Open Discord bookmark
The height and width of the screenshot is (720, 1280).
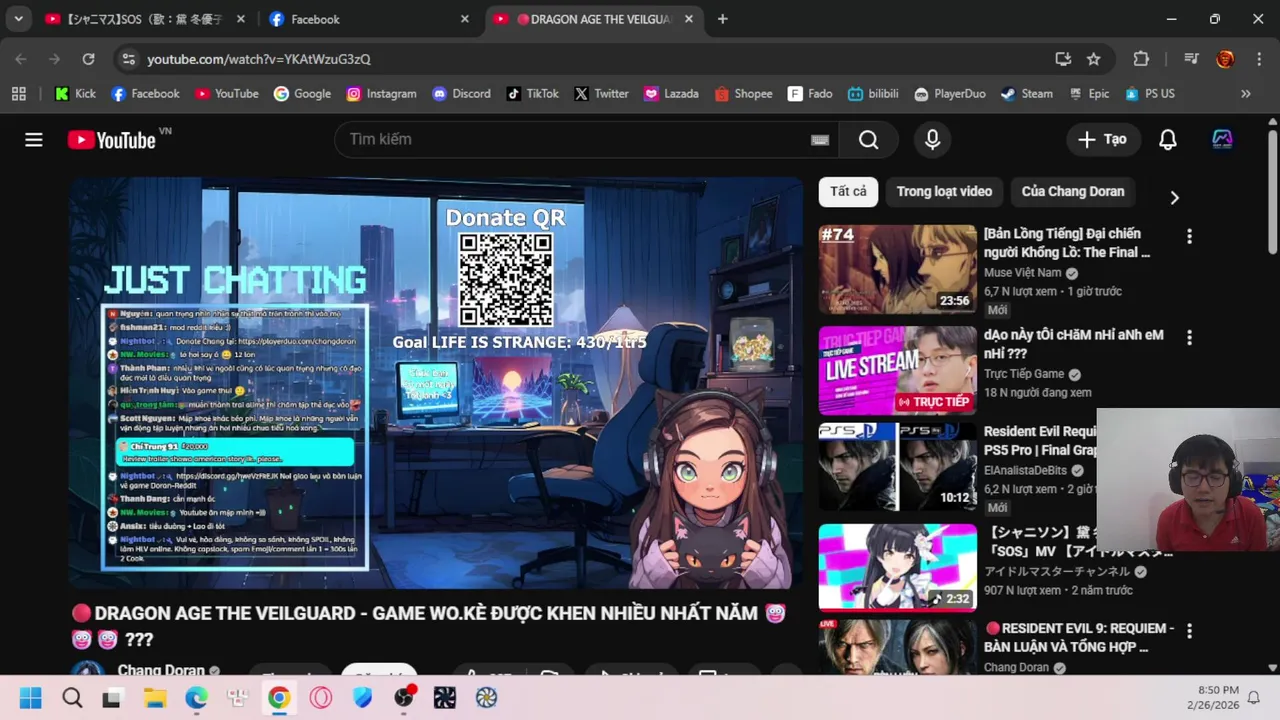tap(461, 93)
